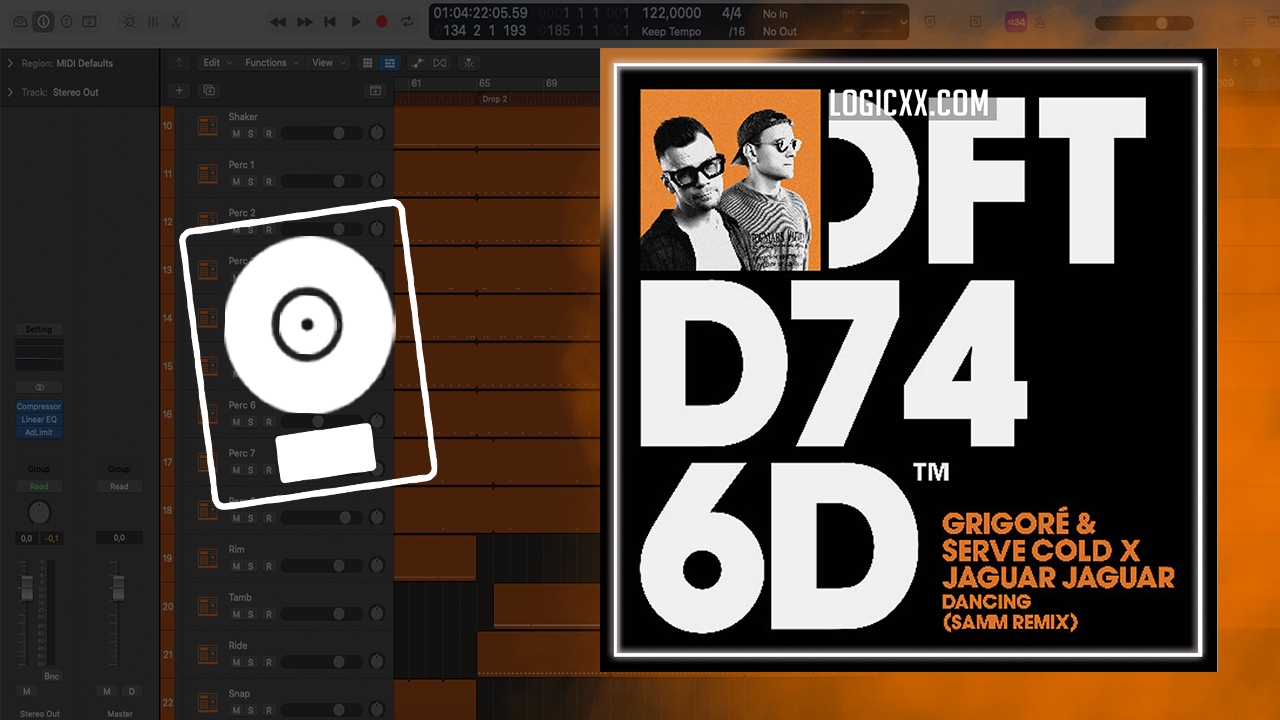Viewport: 1280px width, 720px height.
Task: Record-enable the Tamb track
Action: (x=268, y=614)
